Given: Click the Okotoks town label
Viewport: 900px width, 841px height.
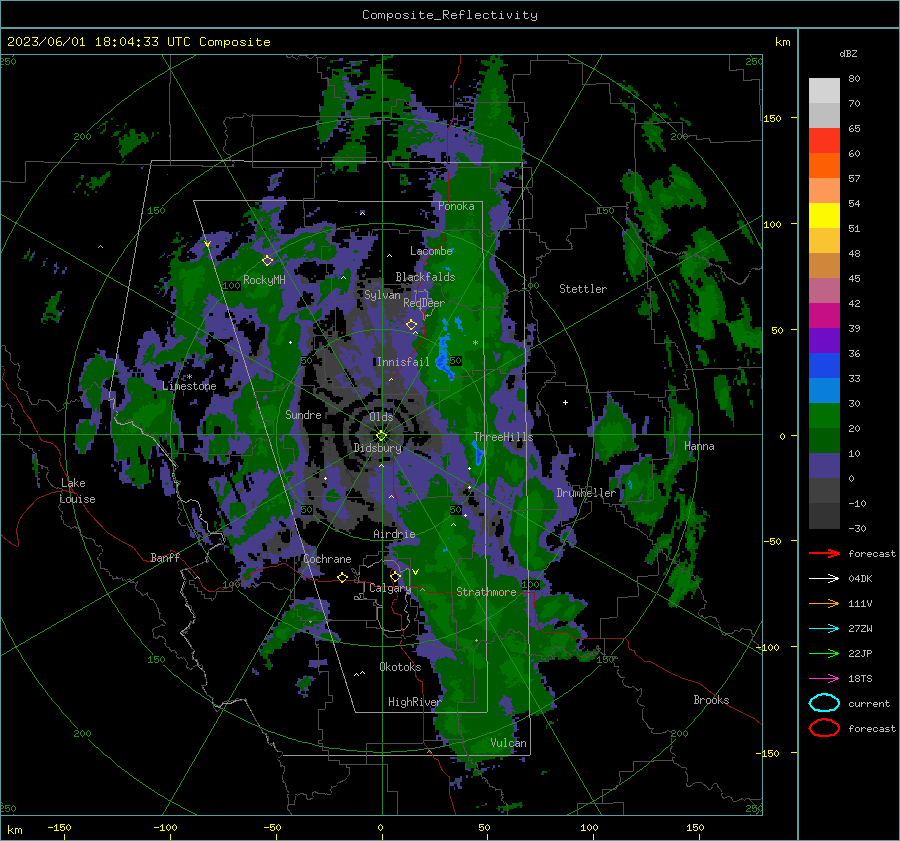Looking at the screenshot, I should (x=400, y=667).
